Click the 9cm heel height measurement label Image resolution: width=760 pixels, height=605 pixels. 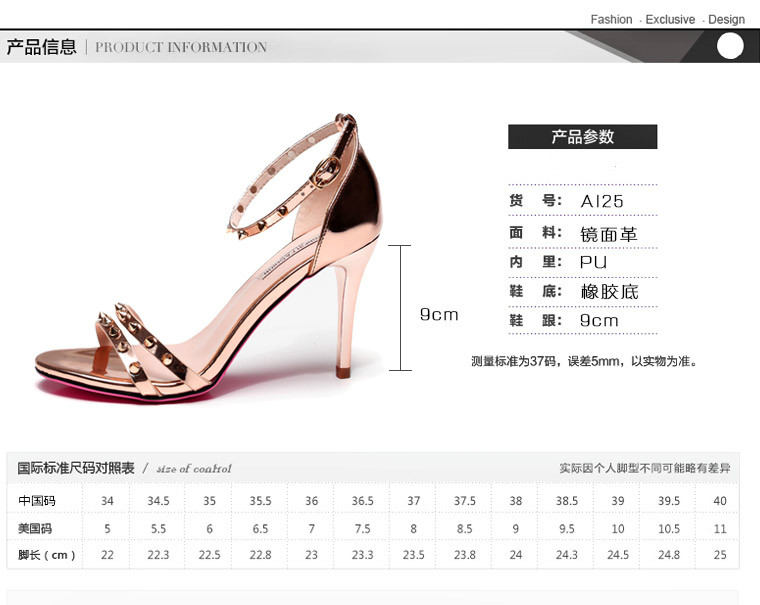[439, 315]
